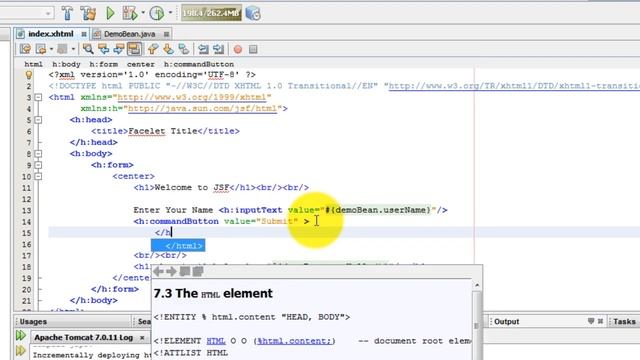Click the editor Back navigation icon
The height and width of the screenshot is (360, 640).
41,49
